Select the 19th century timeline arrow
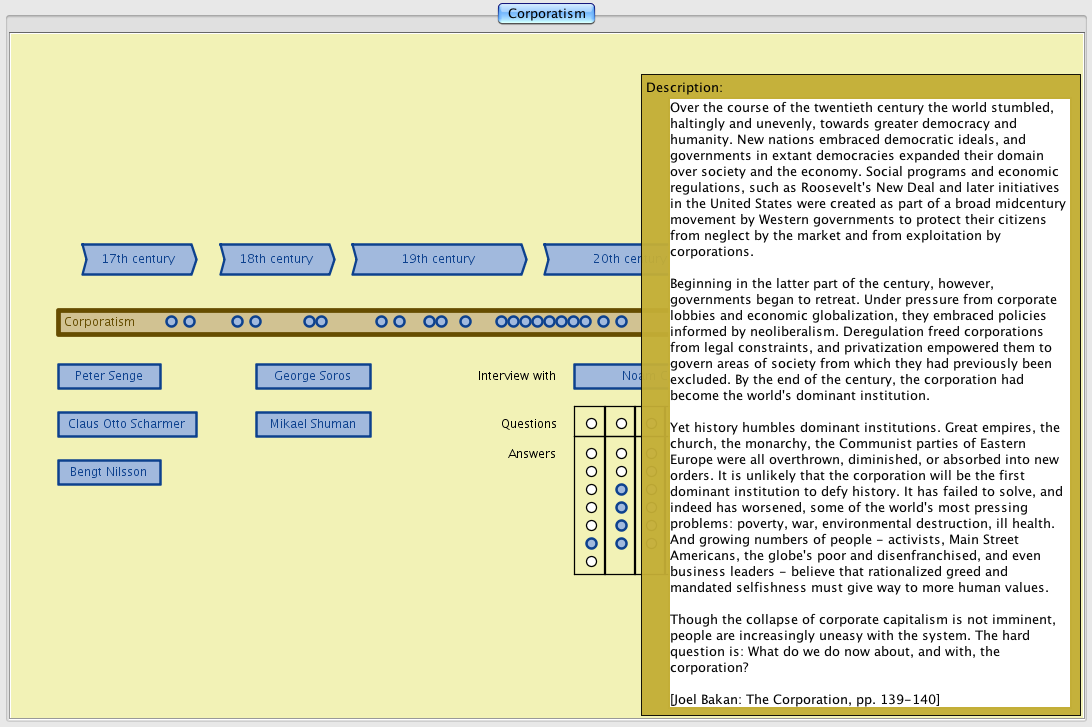The width and height of the screenshot is (1092, 727). (x=438, y=259)
